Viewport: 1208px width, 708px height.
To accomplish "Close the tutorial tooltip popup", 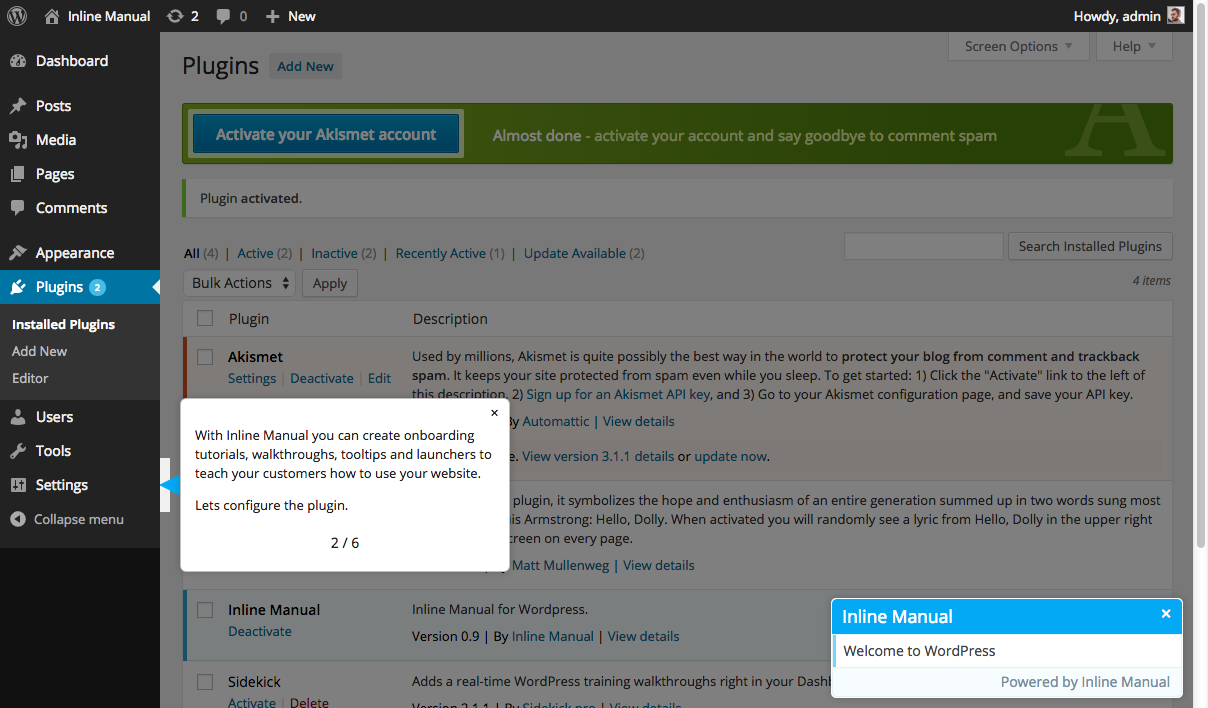I will tap(494, 412).
